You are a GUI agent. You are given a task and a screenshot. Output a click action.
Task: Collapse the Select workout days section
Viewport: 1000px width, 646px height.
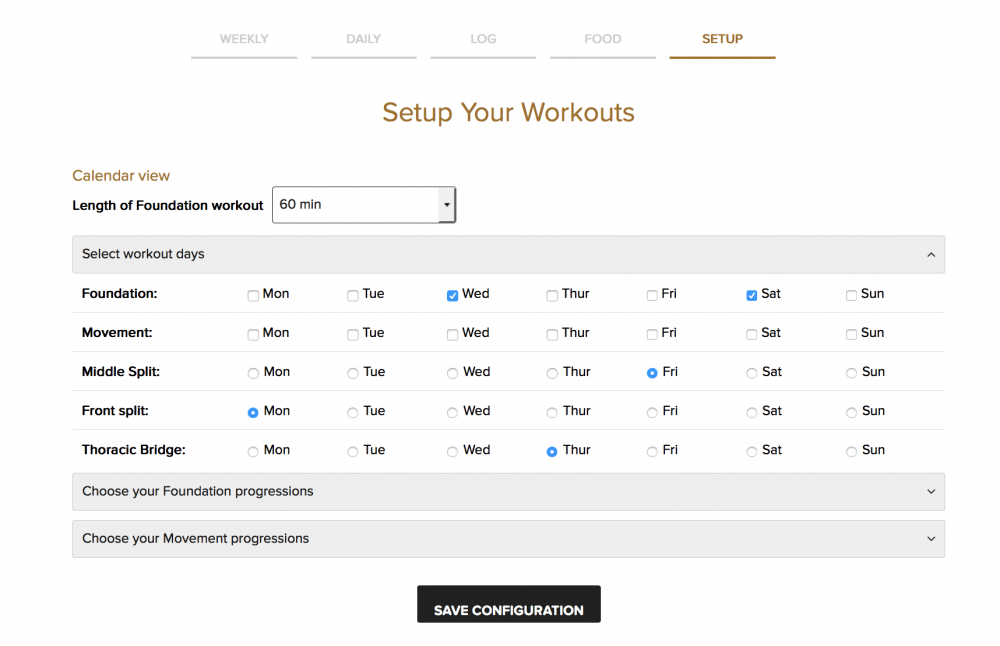pyautogui.click(x=508, y=254)
